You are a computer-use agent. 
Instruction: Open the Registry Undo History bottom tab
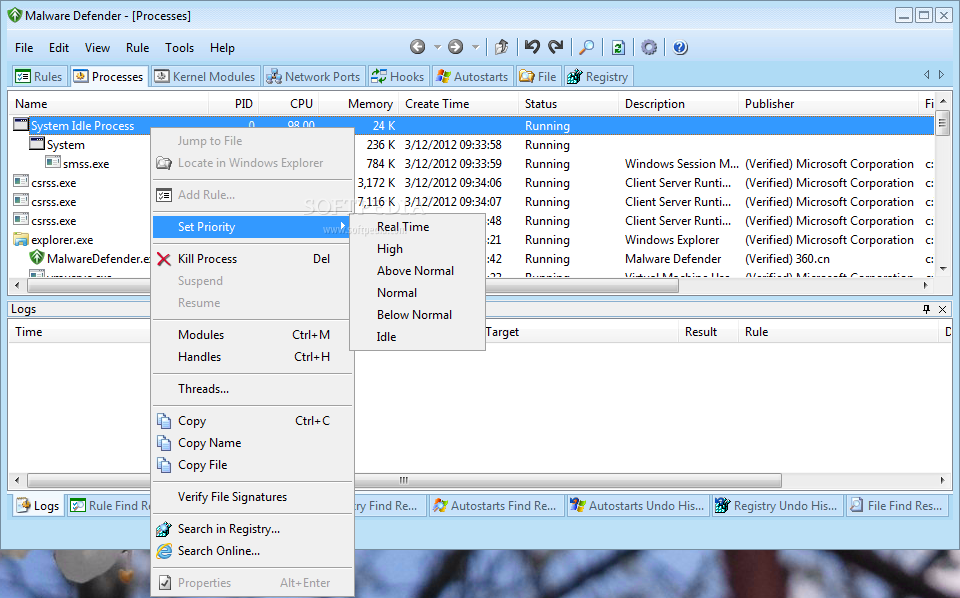(778, 506)
